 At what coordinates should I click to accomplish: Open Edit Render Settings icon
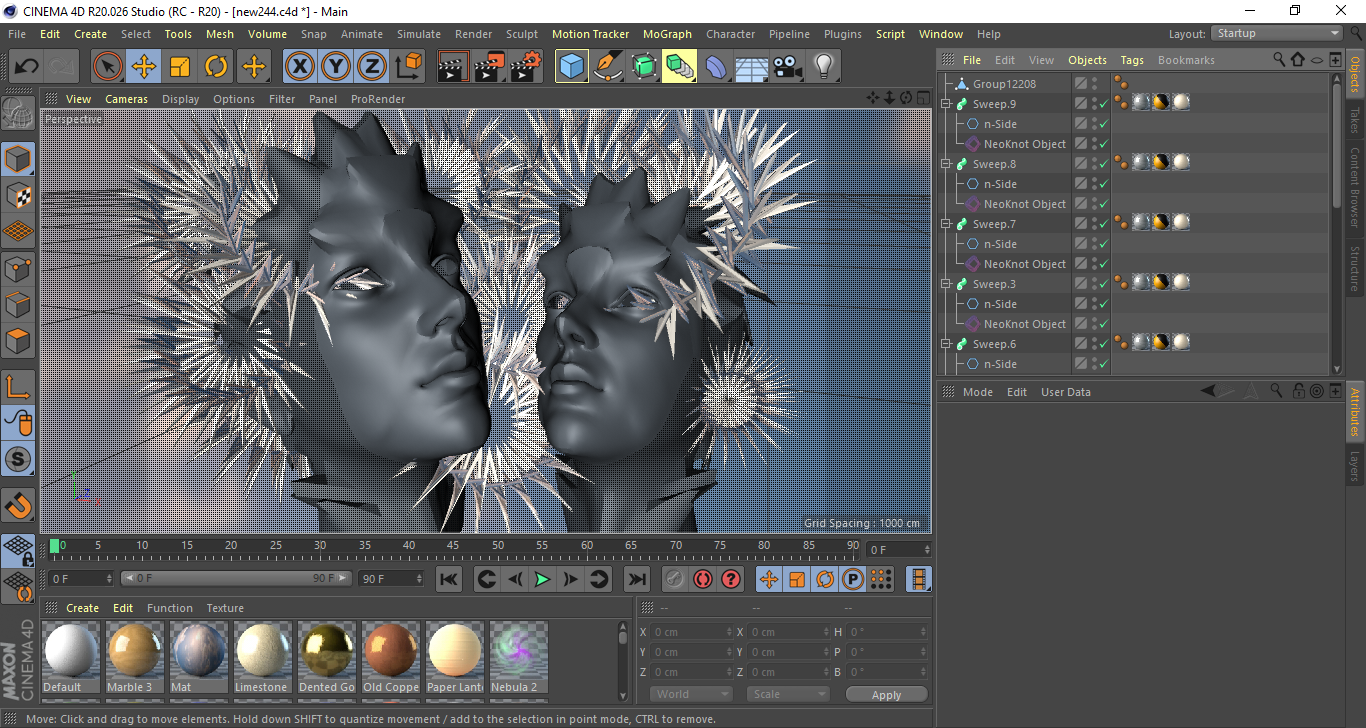point(526,67)
